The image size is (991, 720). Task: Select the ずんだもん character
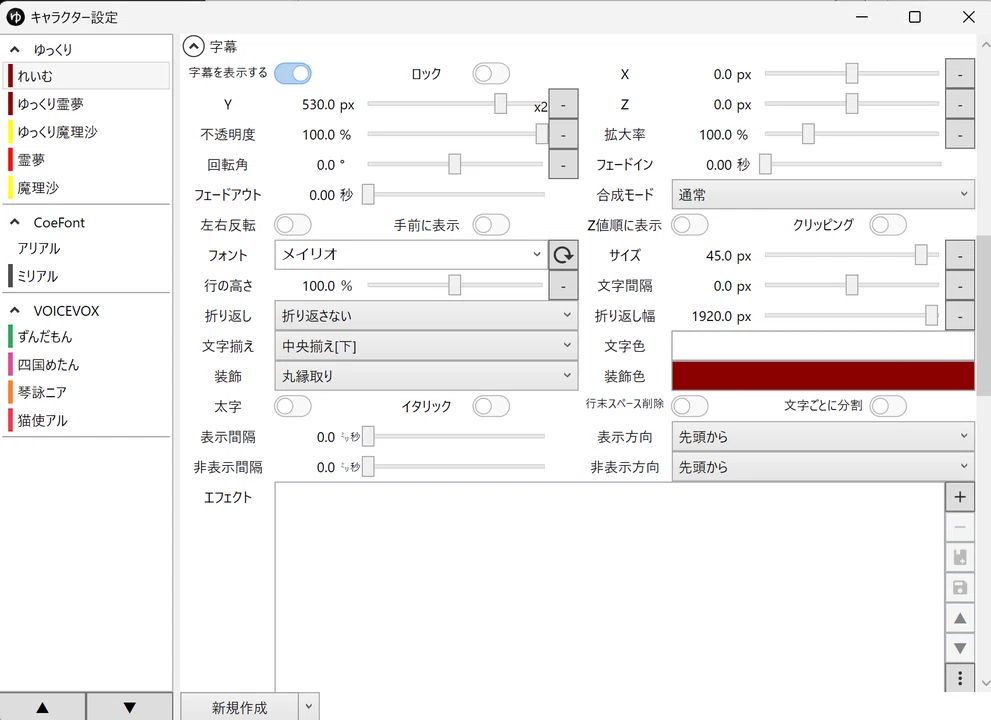[87, 336]
